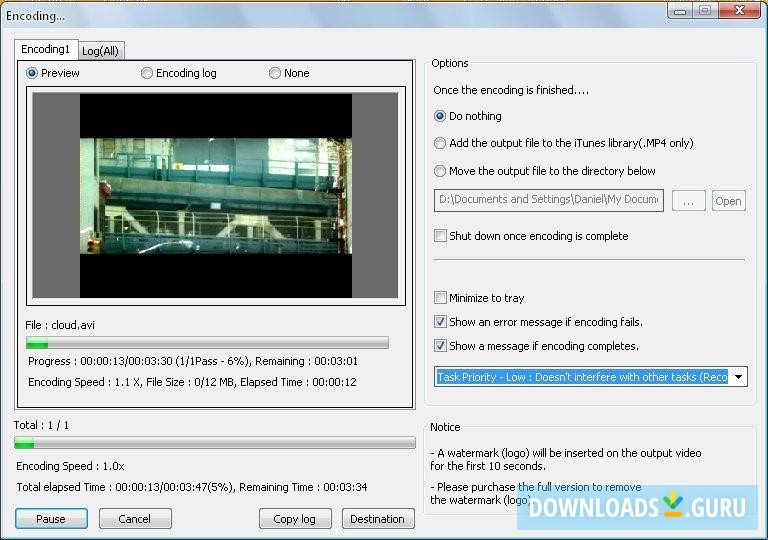Click the Open directory button
Screen dimensions: 768x540
[x=728, y=200]
